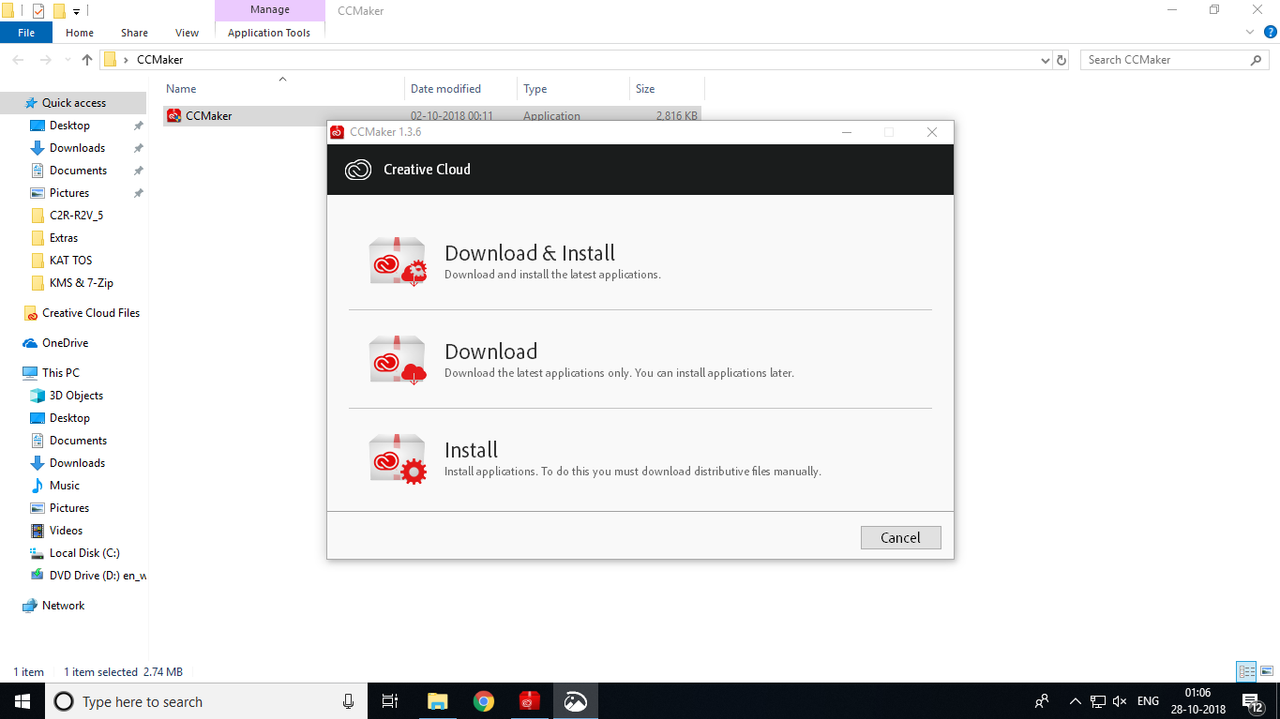Image resolution: width=1280 pixels, height=719 pixels.
Task: Open the File tab in Explorer
Action: [26, 32]
